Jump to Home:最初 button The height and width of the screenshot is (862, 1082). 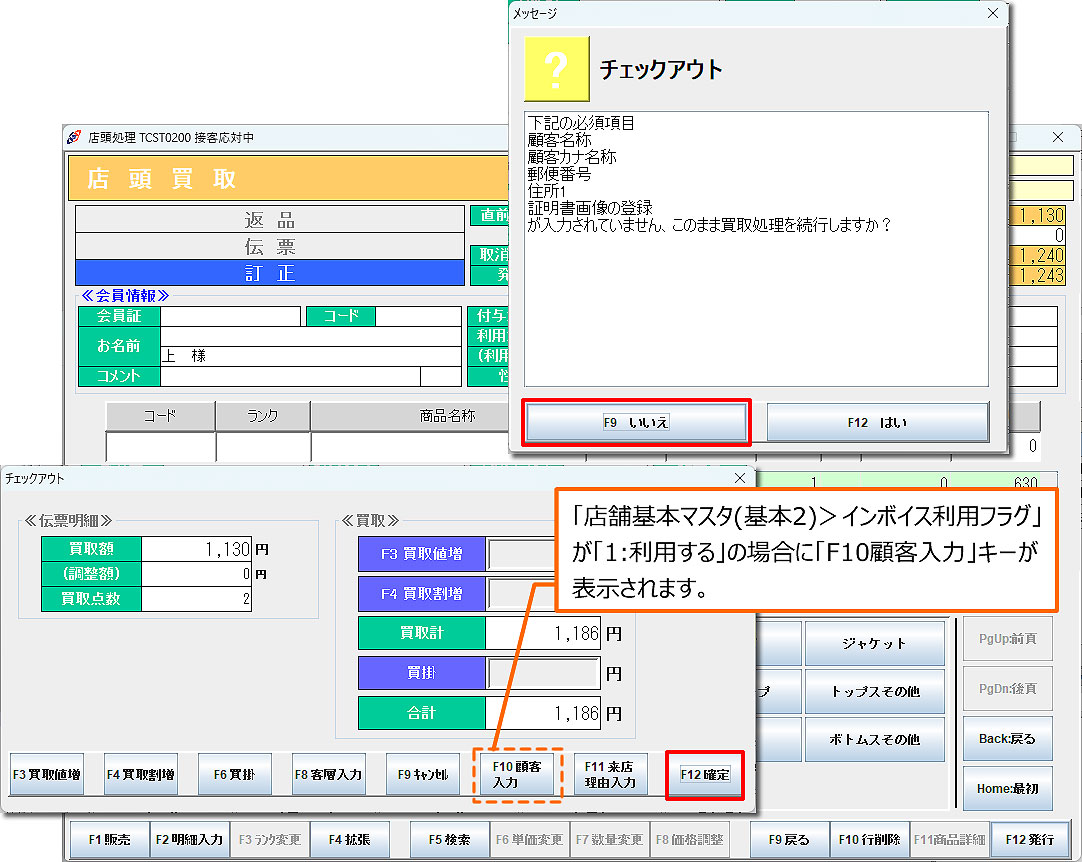[1007, 788]
